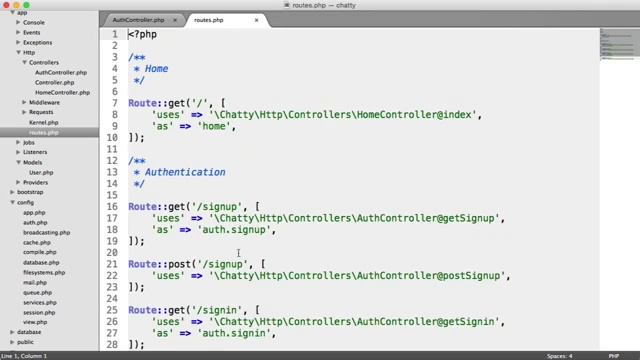The height and width of the screenshot is (360, 640).
Task: Click 'Home' comment text
Action: [156, 69]
